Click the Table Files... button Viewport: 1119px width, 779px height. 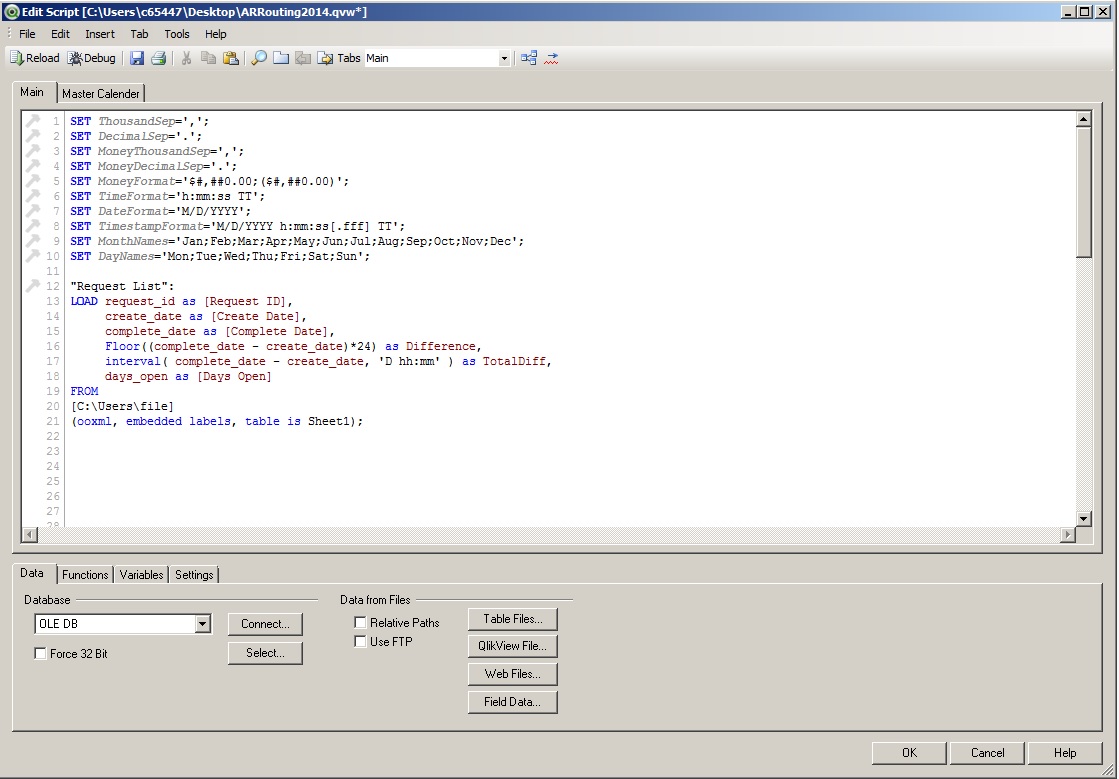[x=512, y=619]
